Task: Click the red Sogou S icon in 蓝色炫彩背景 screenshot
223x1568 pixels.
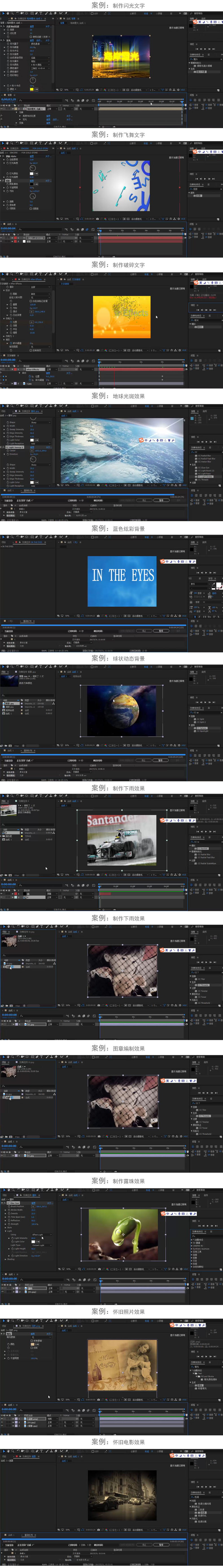Action: click(163, 561)
